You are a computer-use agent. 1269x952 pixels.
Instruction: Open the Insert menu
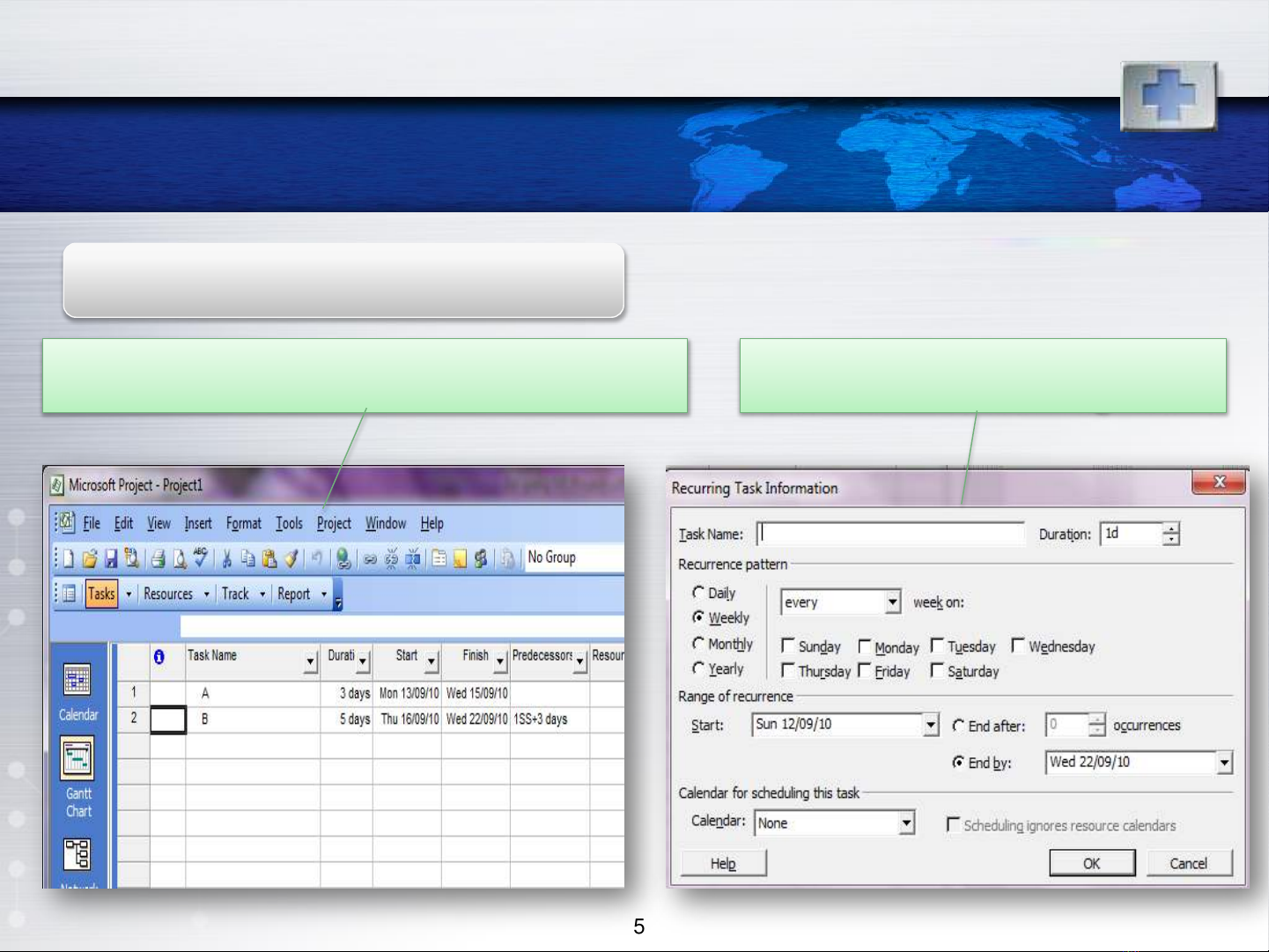198,523
